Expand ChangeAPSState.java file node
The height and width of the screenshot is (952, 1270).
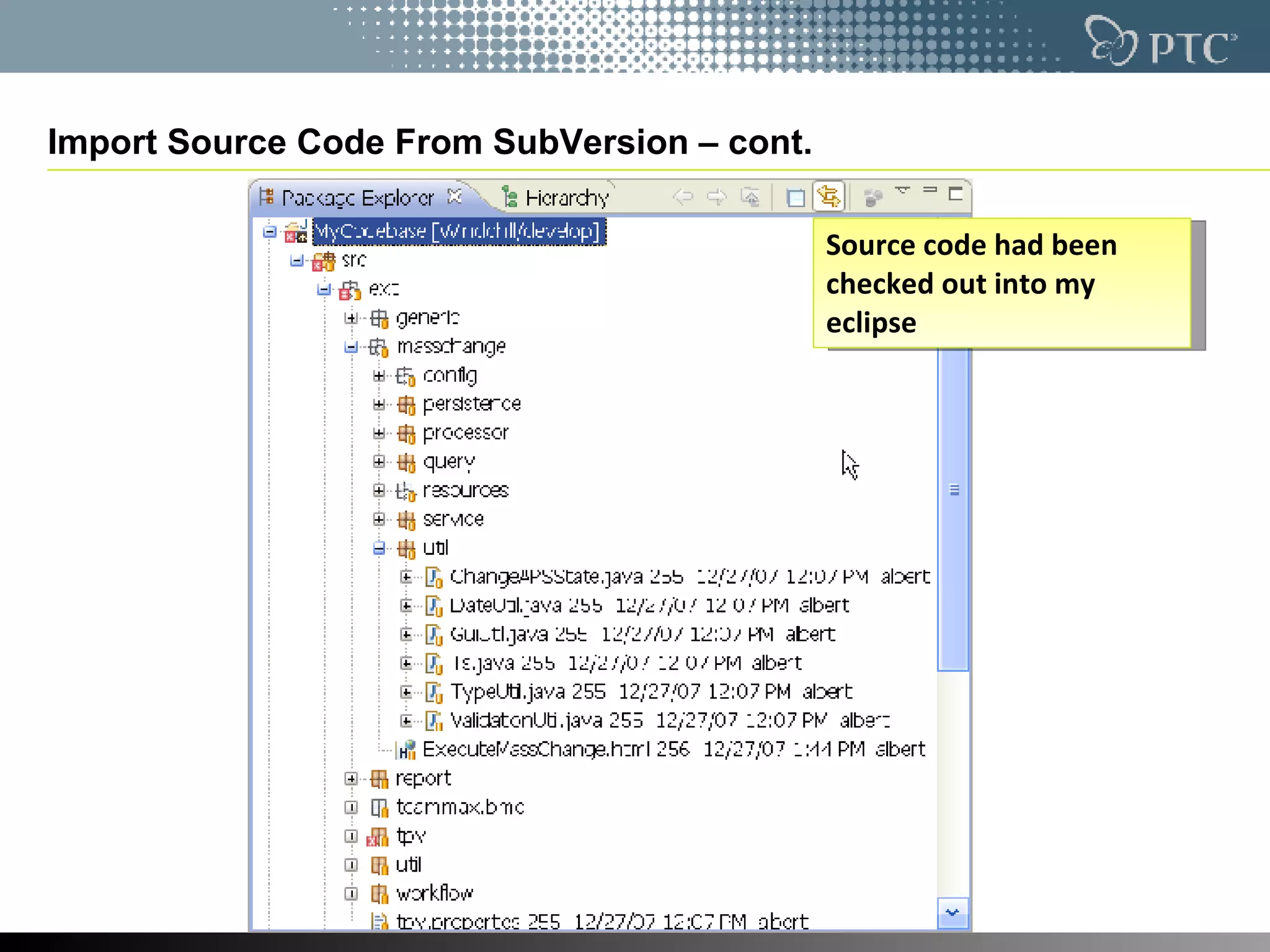coord(406,577)
